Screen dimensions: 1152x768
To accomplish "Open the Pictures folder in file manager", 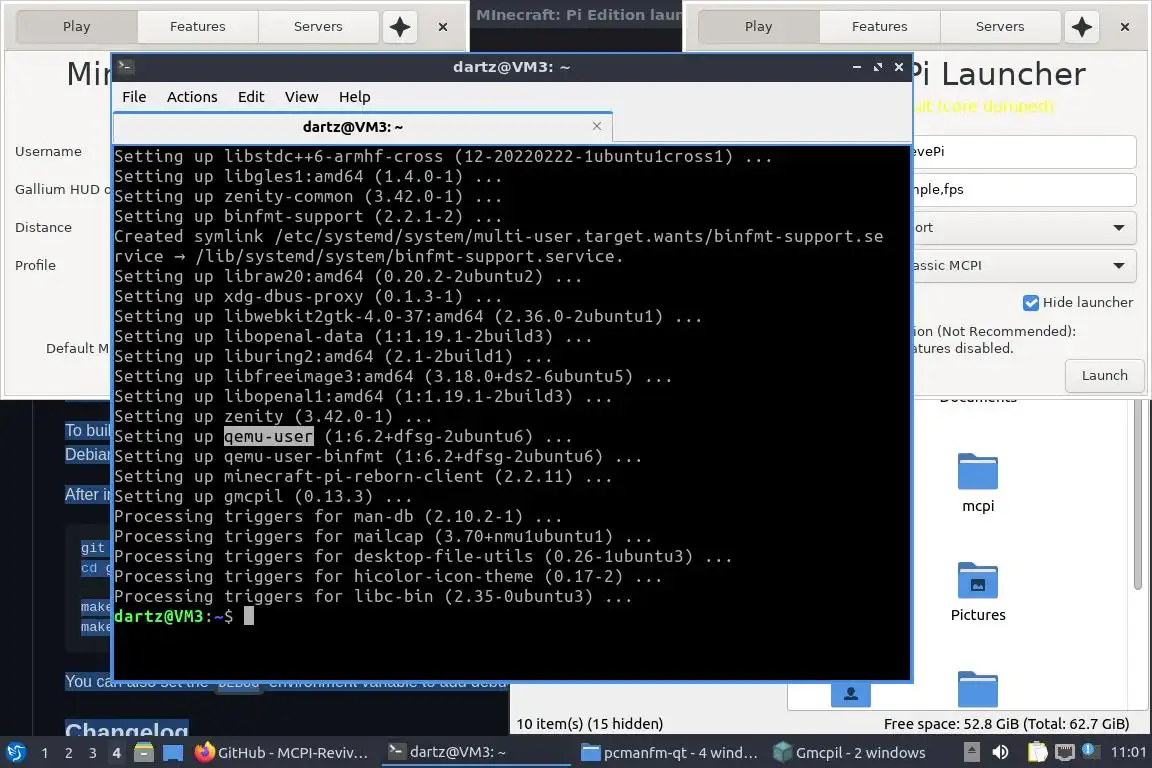I will (978, 592).
